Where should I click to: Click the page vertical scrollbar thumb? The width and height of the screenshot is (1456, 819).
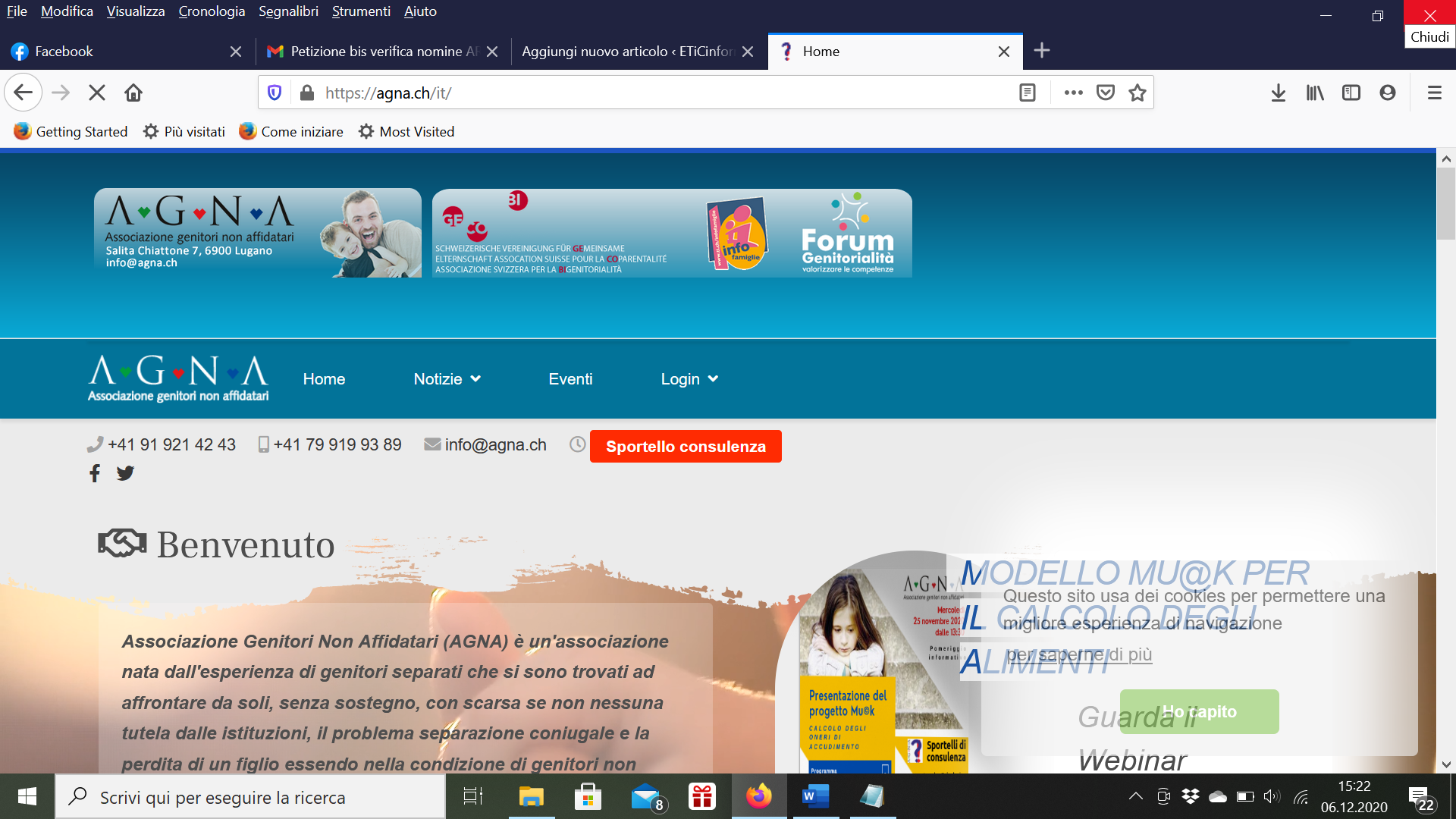click(x=1446, y=203)
